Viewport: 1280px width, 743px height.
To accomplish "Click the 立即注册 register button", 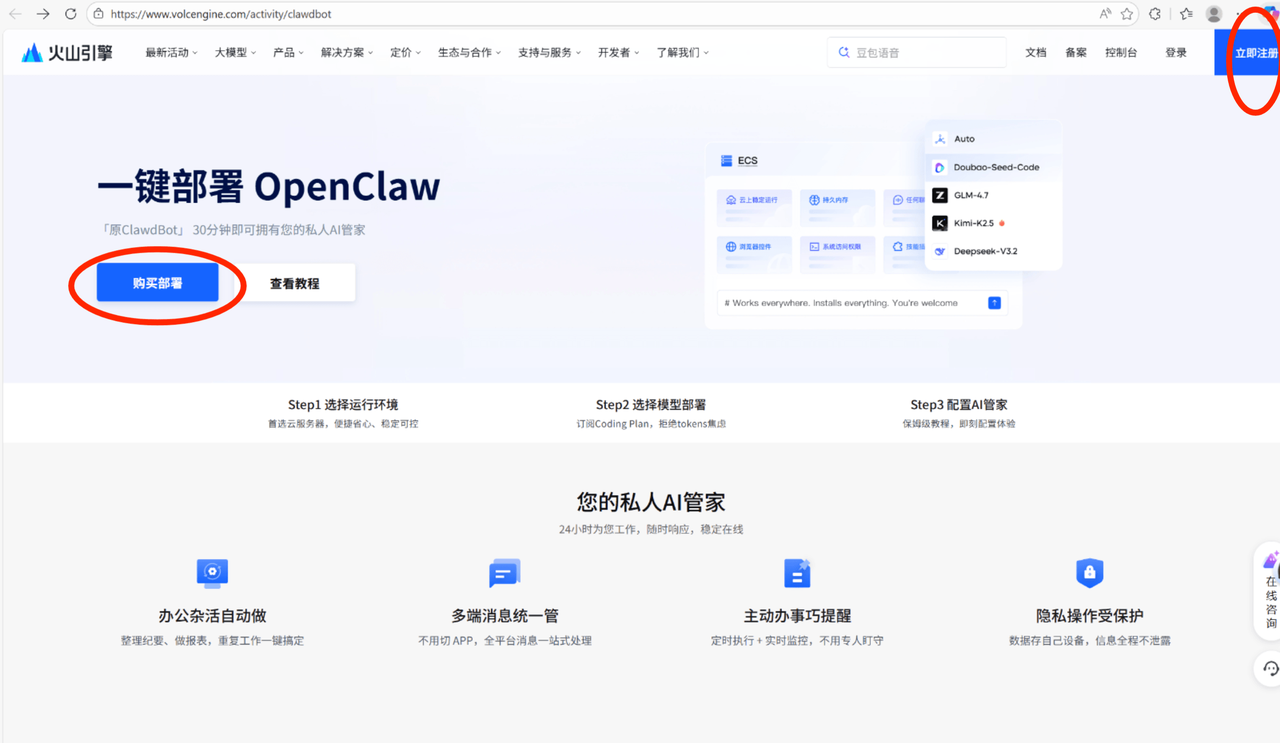I will (x=1247, y=53).
